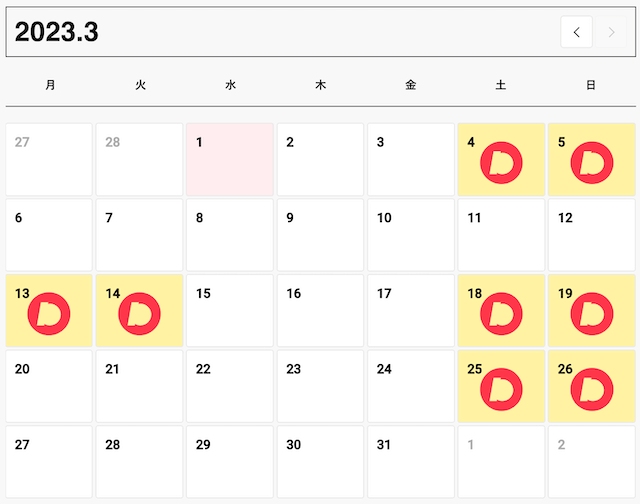Select March 31 date cell
The width and height of the screenshot is (640, 504).
411,462
